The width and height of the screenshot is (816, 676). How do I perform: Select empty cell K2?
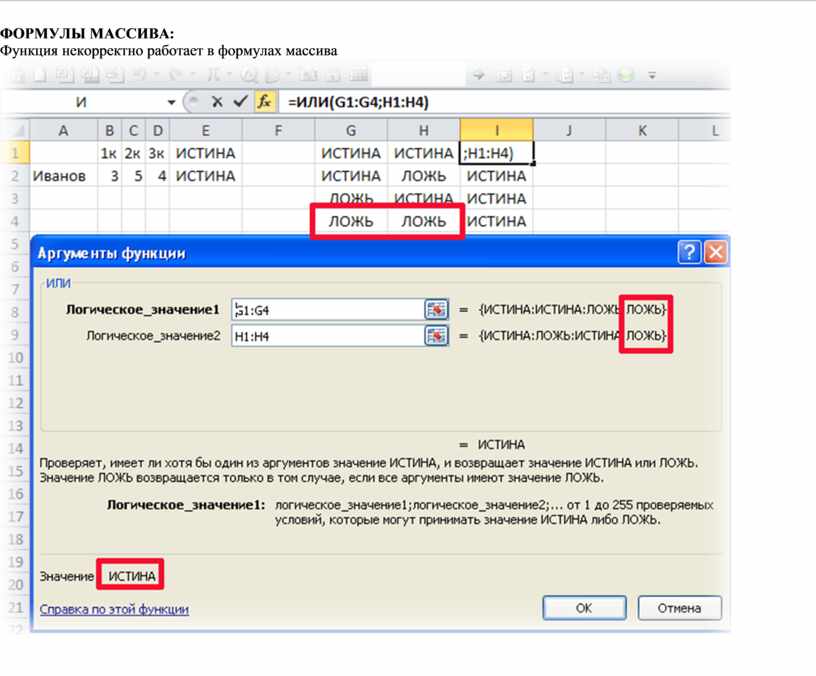[x=642, y=176]
